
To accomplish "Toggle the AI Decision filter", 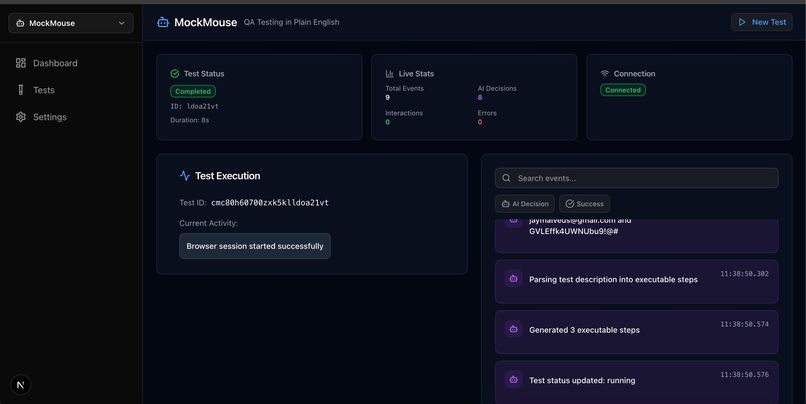I will click(525, 204).
